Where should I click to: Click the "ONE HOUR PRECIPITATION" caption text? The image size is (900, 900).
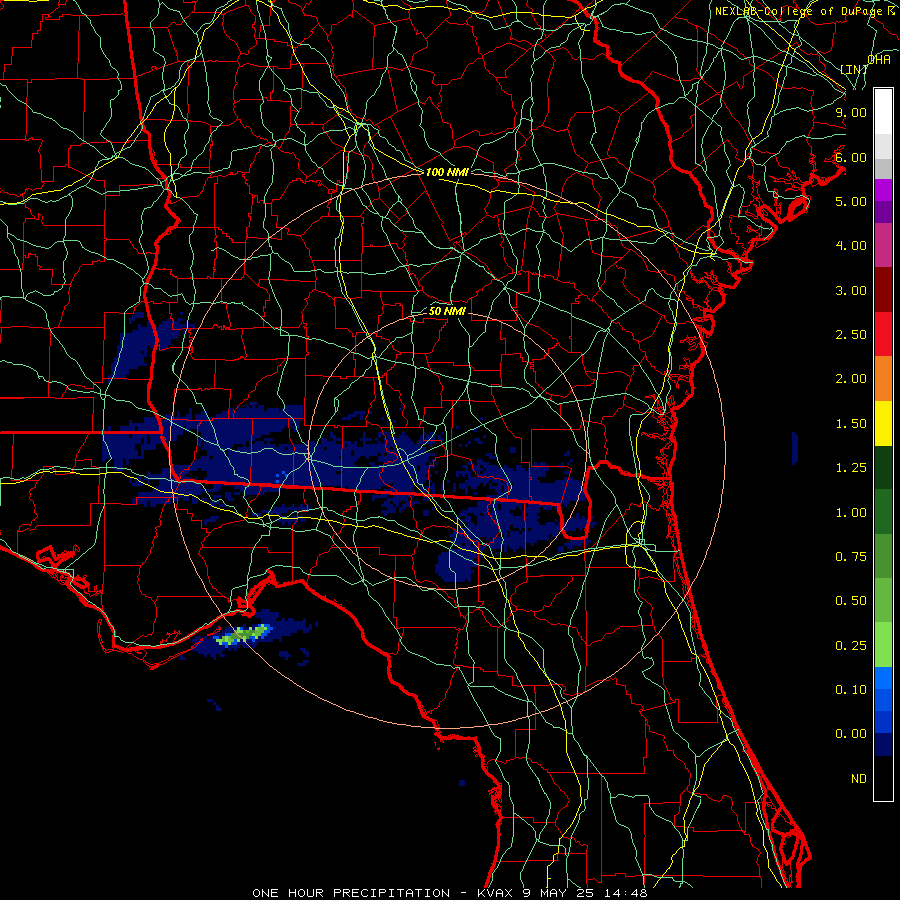[x=351, y=893]
